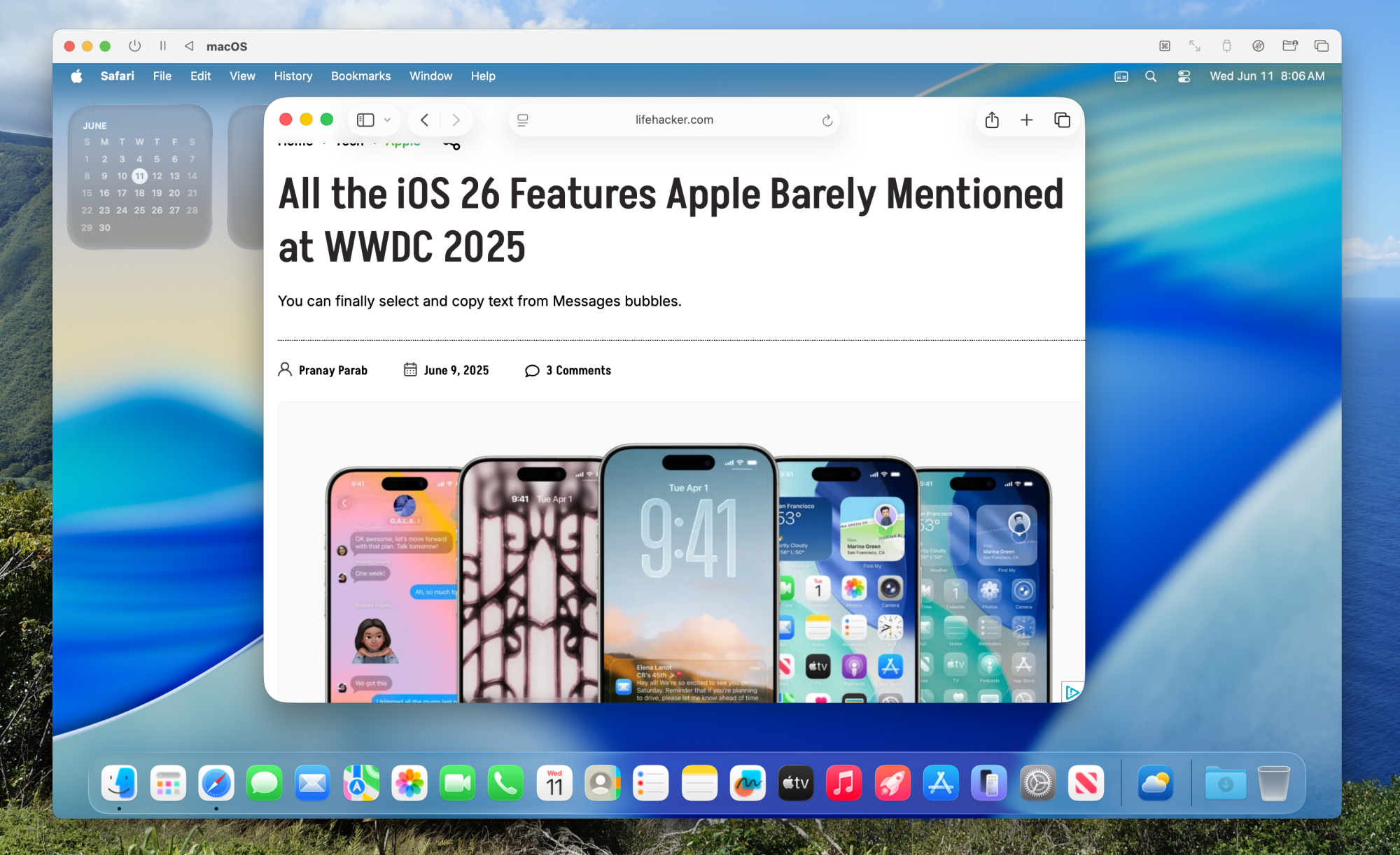Viewport: 1400px width, 855px height.
Task: Click the keyboard input menu icon
Action: point(1121,76)
